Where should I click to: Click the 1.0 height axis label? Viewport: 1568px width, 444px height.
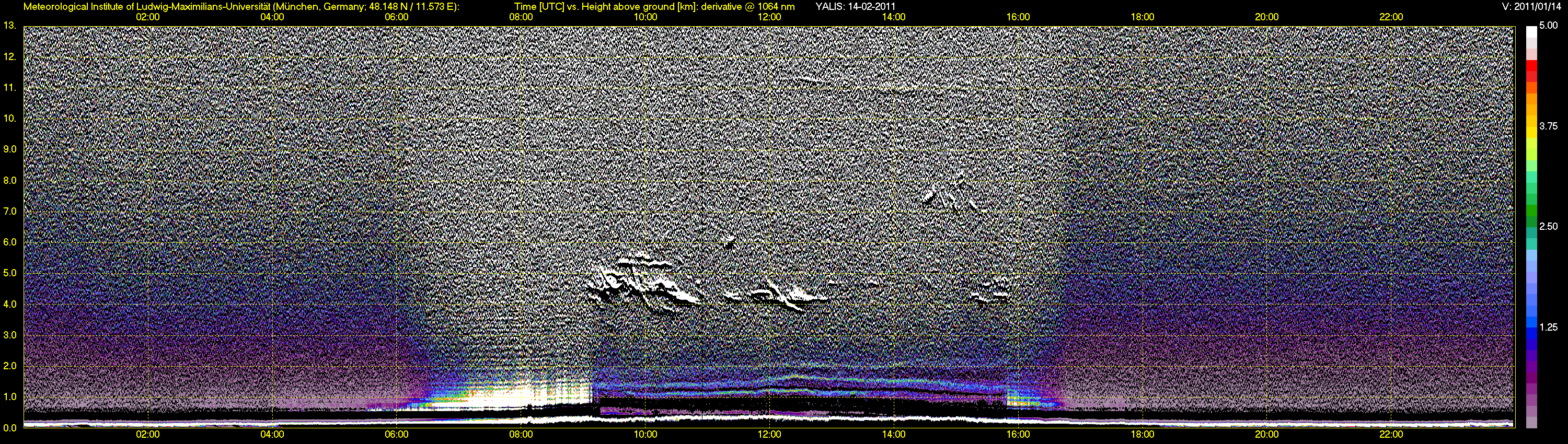pyautogui.click(x=10, y=396)
